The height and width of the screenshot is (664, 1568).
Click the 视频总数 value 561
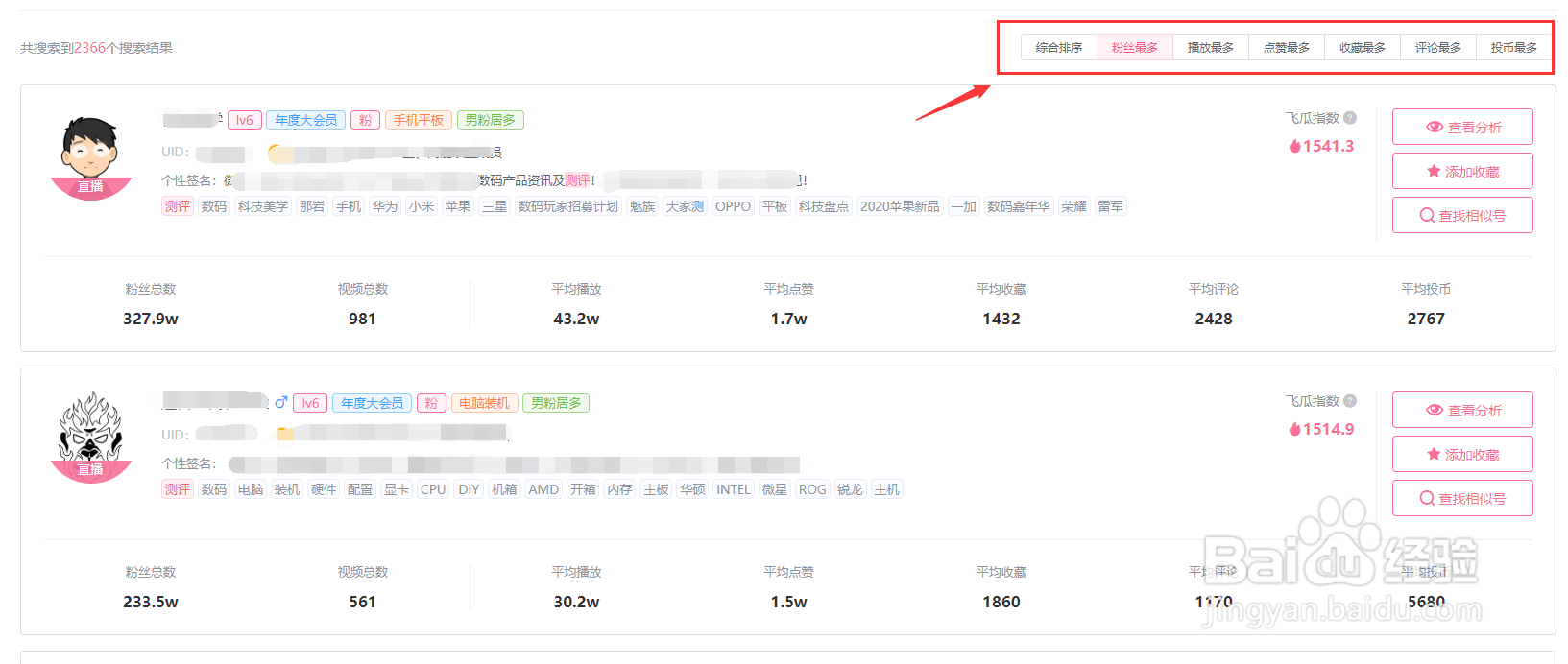click(362, 602)
